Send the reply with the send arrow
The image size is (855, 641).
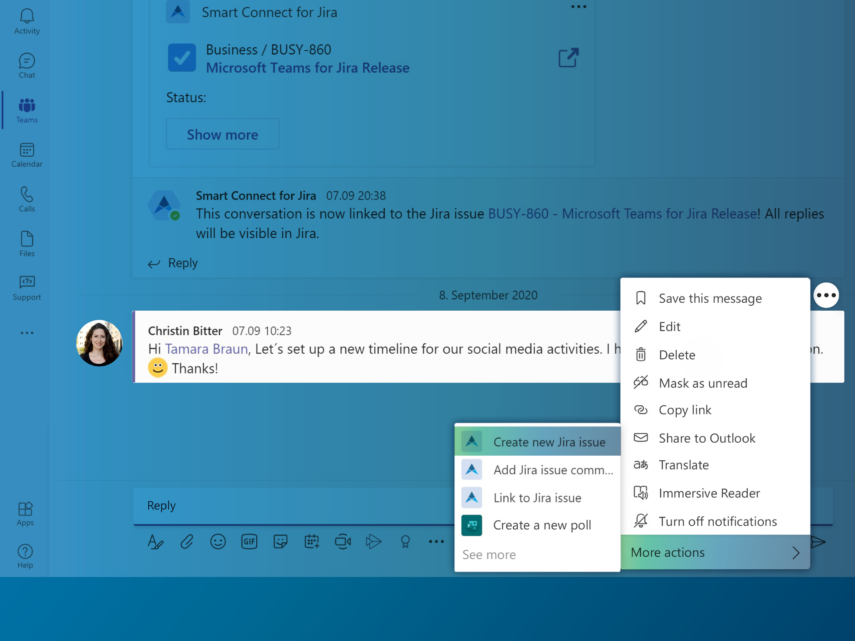click(x=818, y=542)
